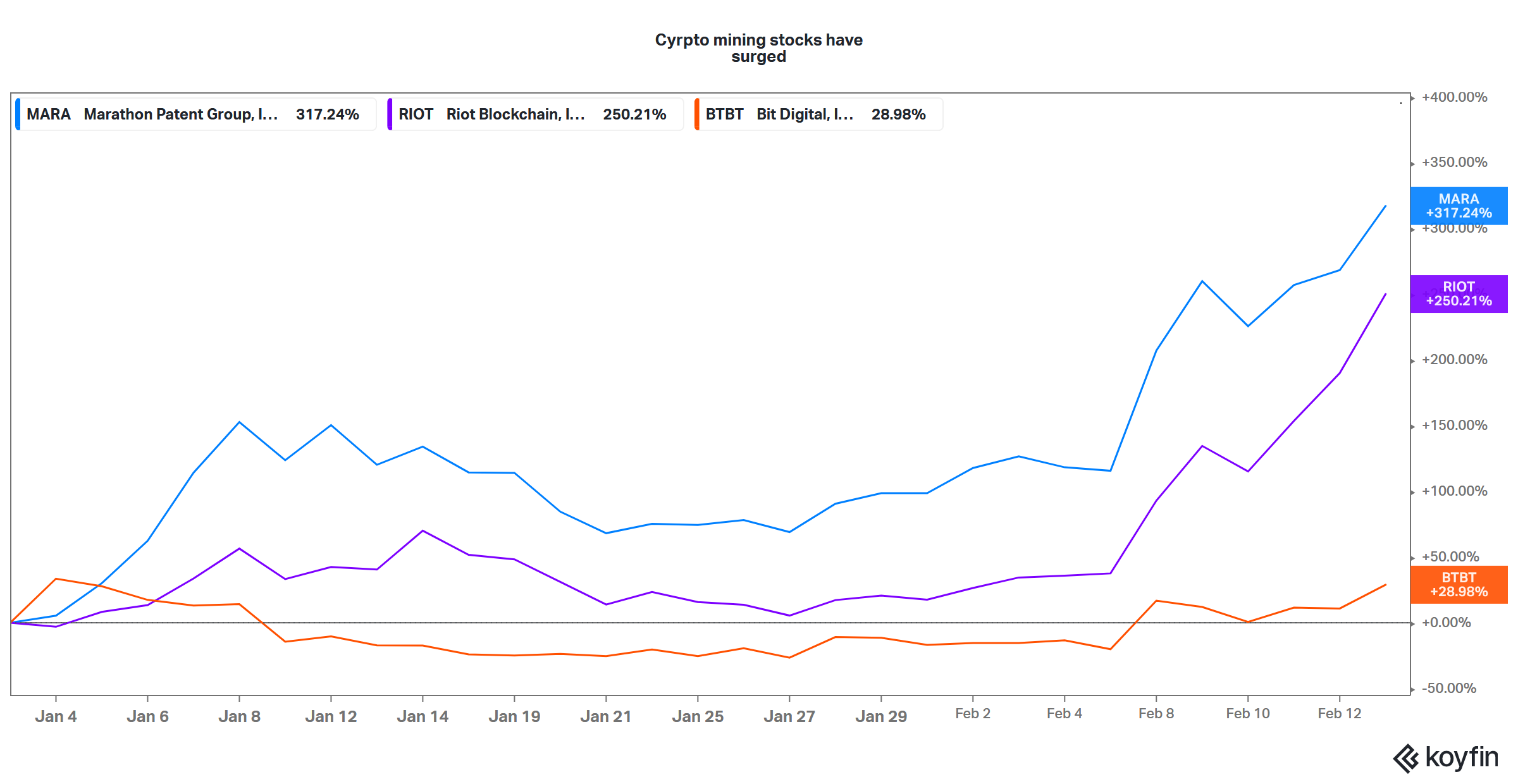Click the +350.00% y-axis label
The height and width of the screenshot is (784, 1518).
1454,162
